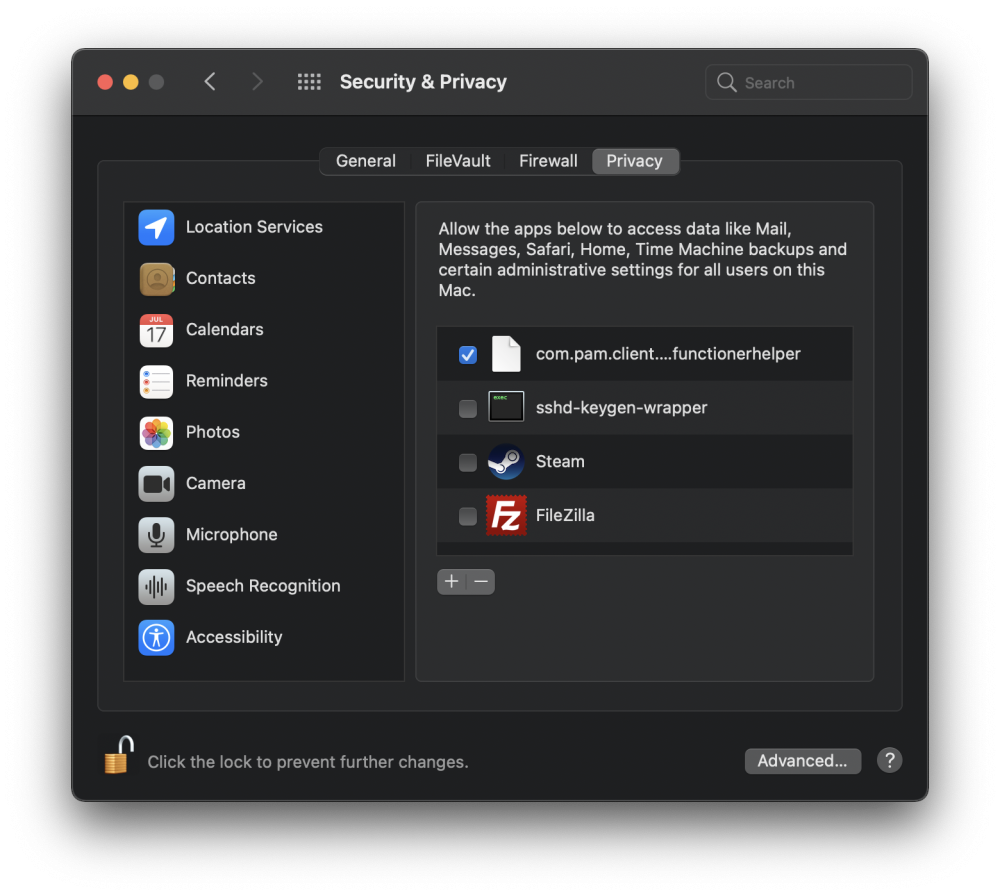Enable the FileZilla checkbox
The height and width of the screenshot is (896, 1000).
click(467, 516)
